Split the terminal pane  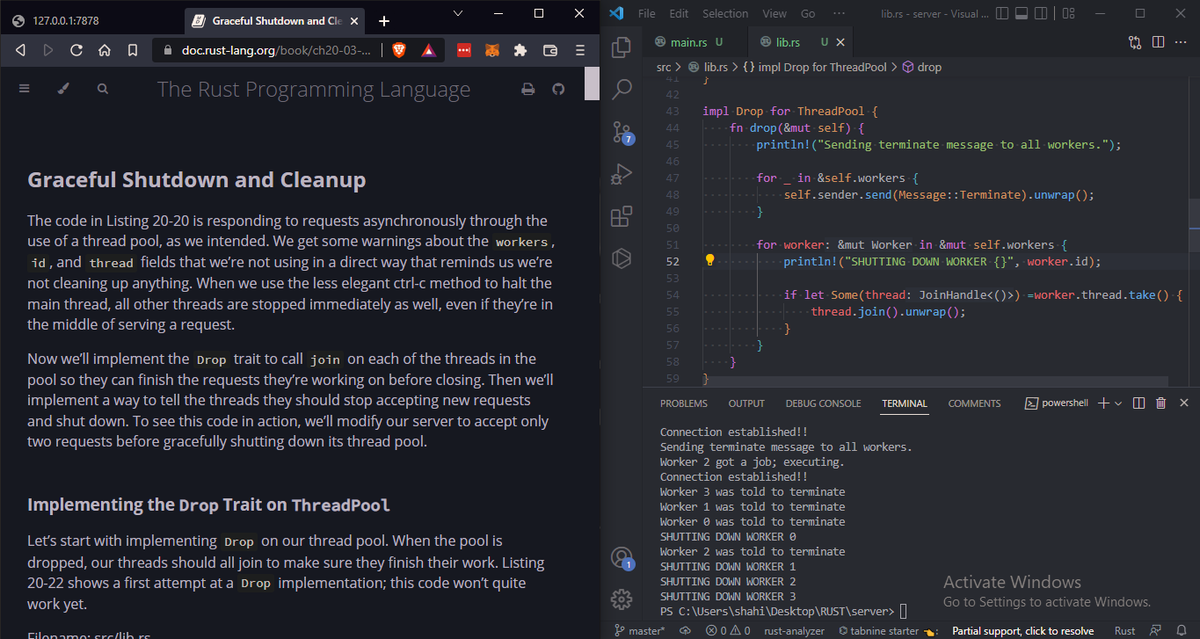pos(1139,403)
